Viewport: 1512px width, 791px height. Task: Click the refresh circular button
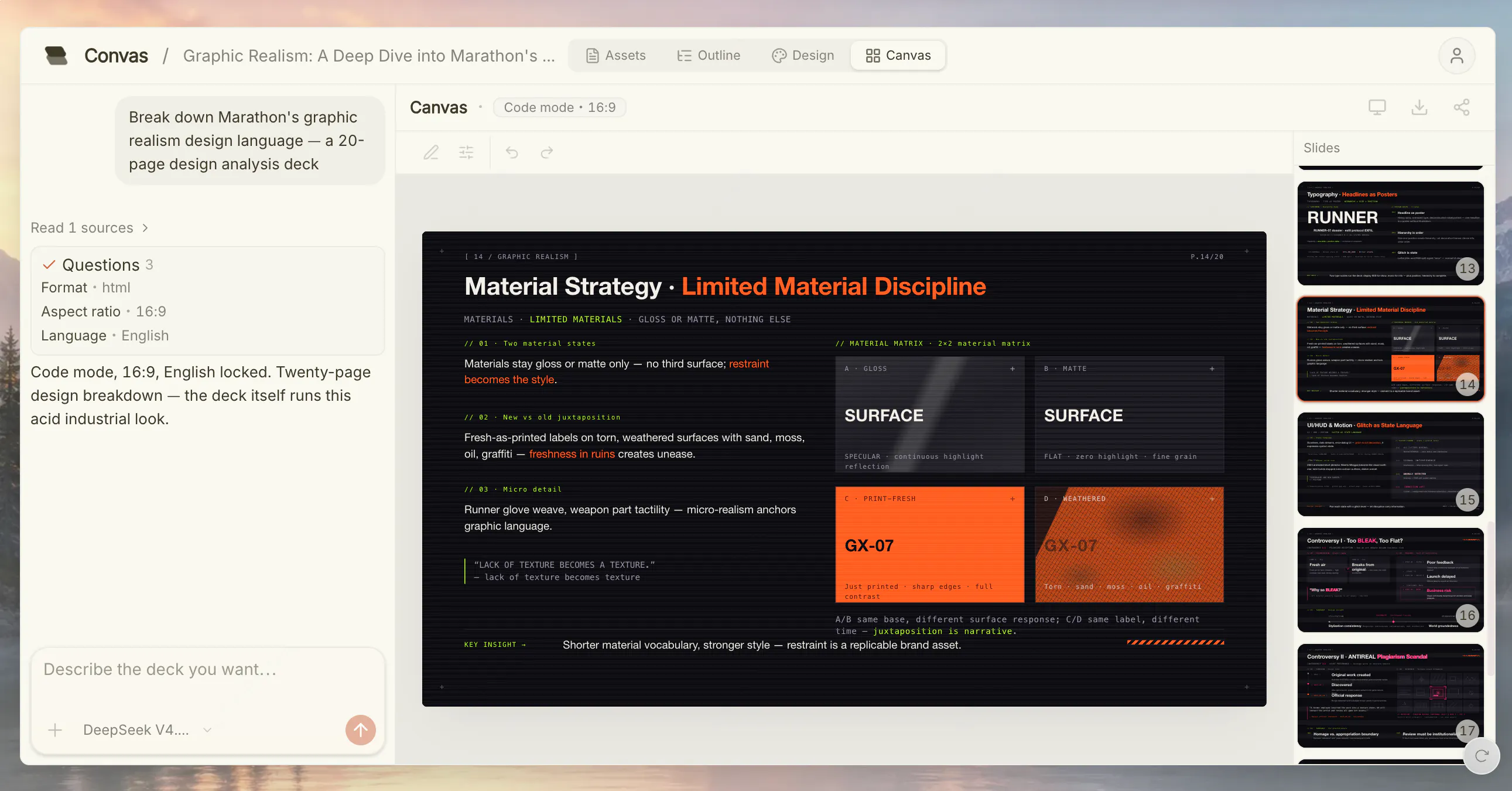1482,756
